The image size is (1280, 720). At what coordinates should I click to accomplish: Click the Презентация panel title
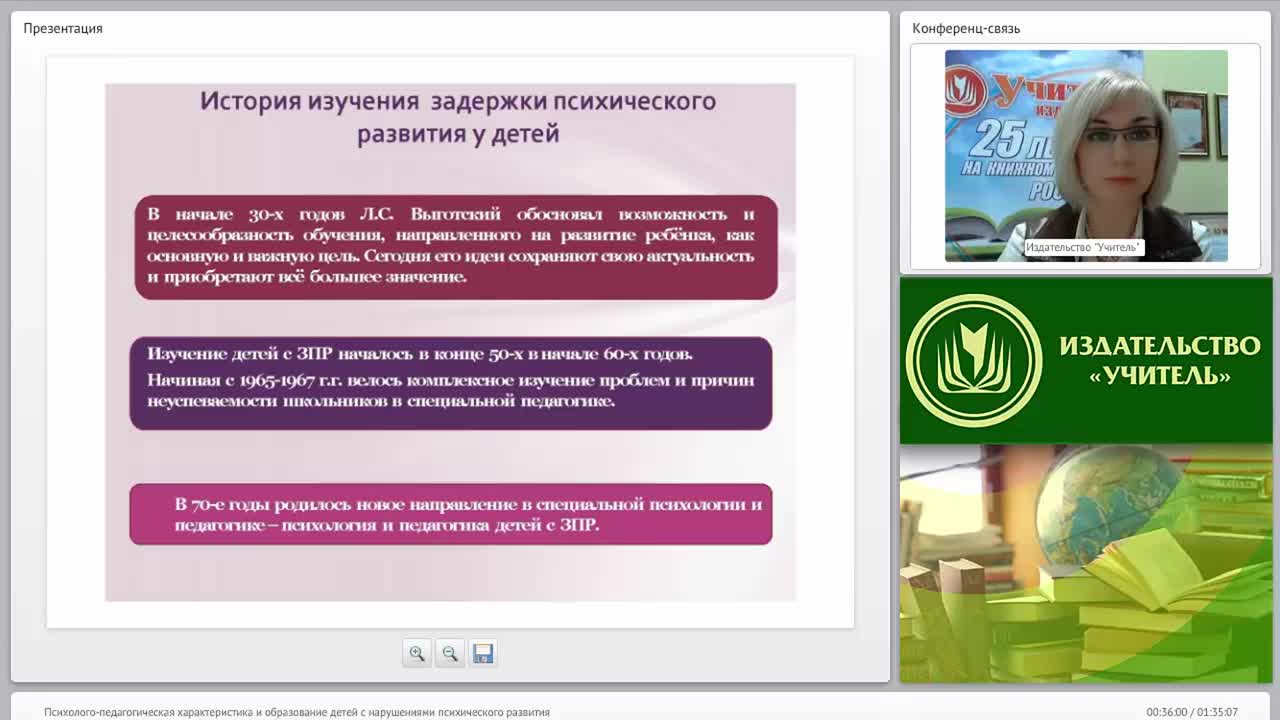click(63, 28)
